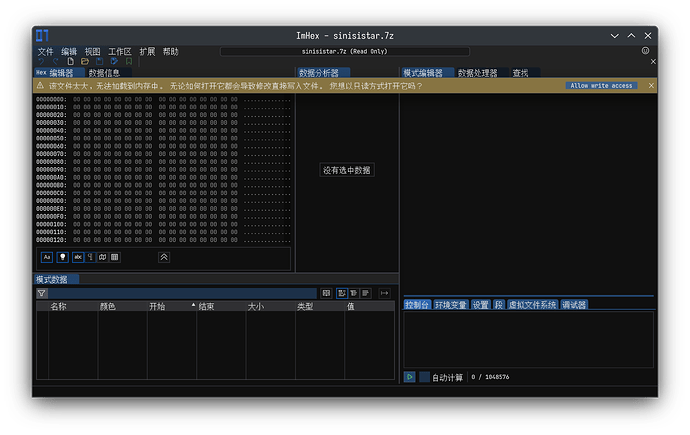
Task: Open the 虚拟文件系统 tab
Action: point(532,305)
